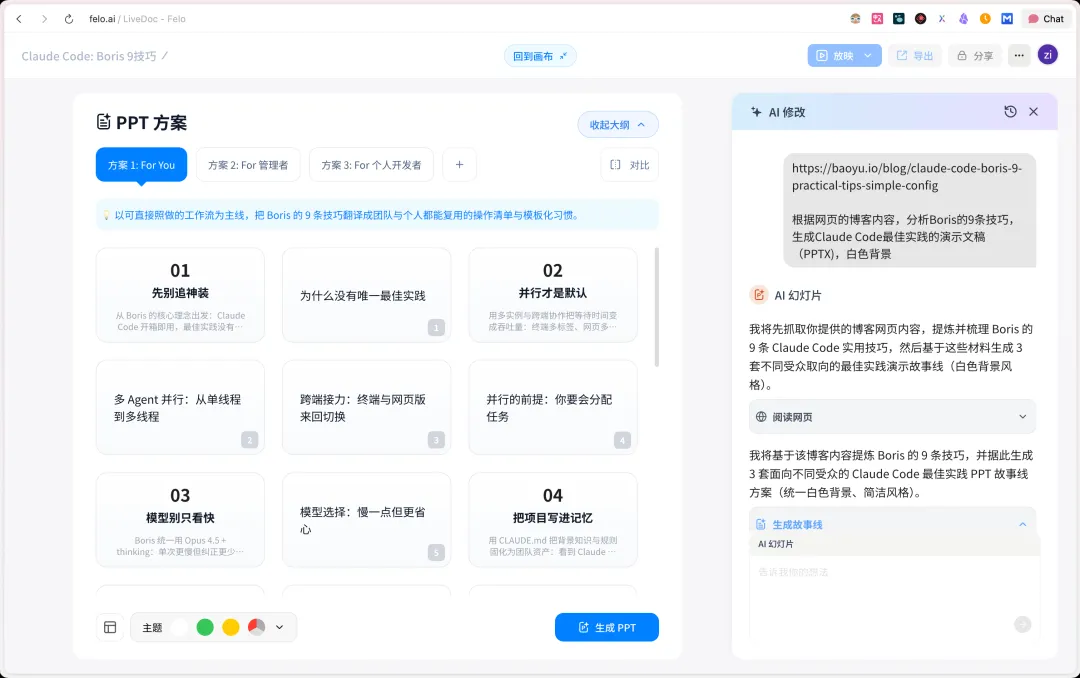Open card 02 并行才是默认

553,295
